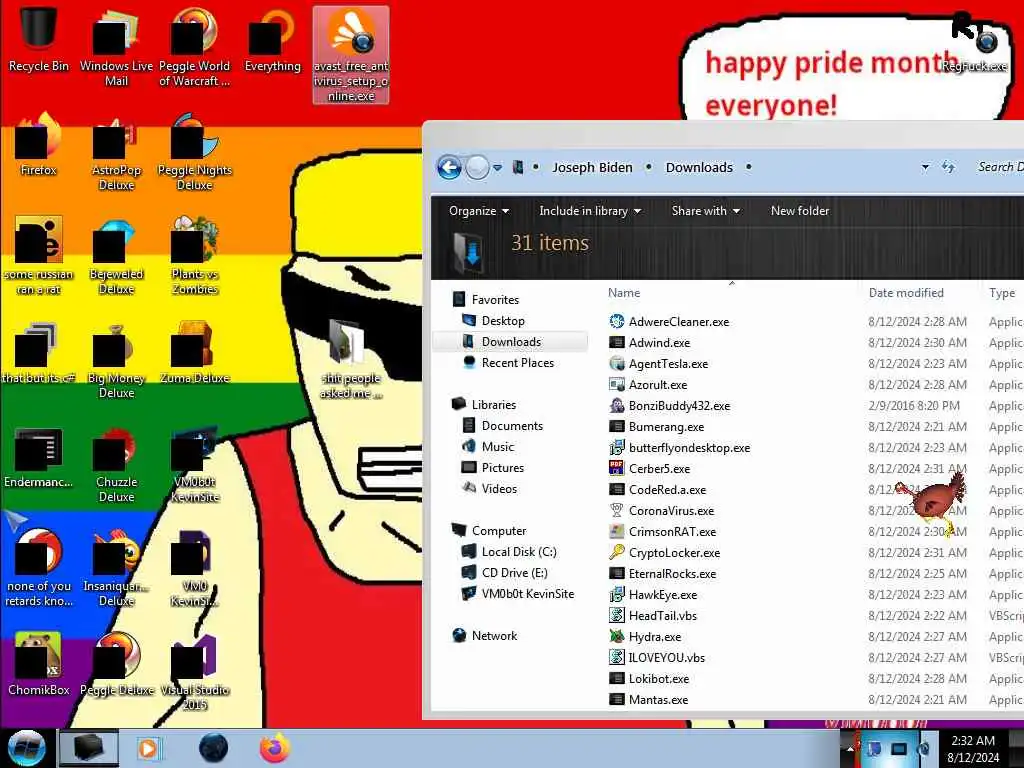Open the Bejeweled Deluxe desktop icon
This screenshot has width=1024, height=768.
[x=116, y=256]
